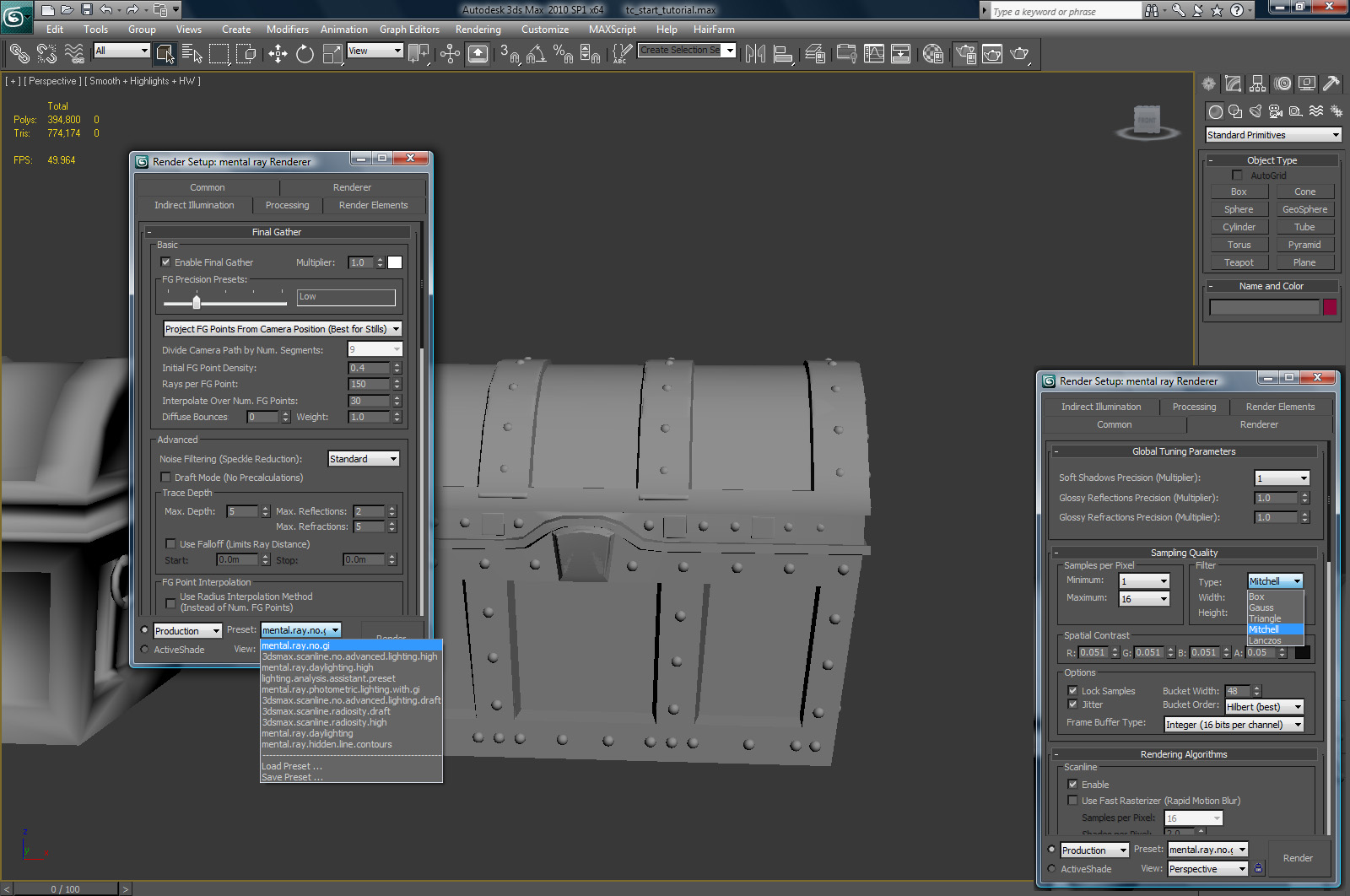
Task: Open Bucket Order Hilbert dropdown
Action: coord(1265,707)
